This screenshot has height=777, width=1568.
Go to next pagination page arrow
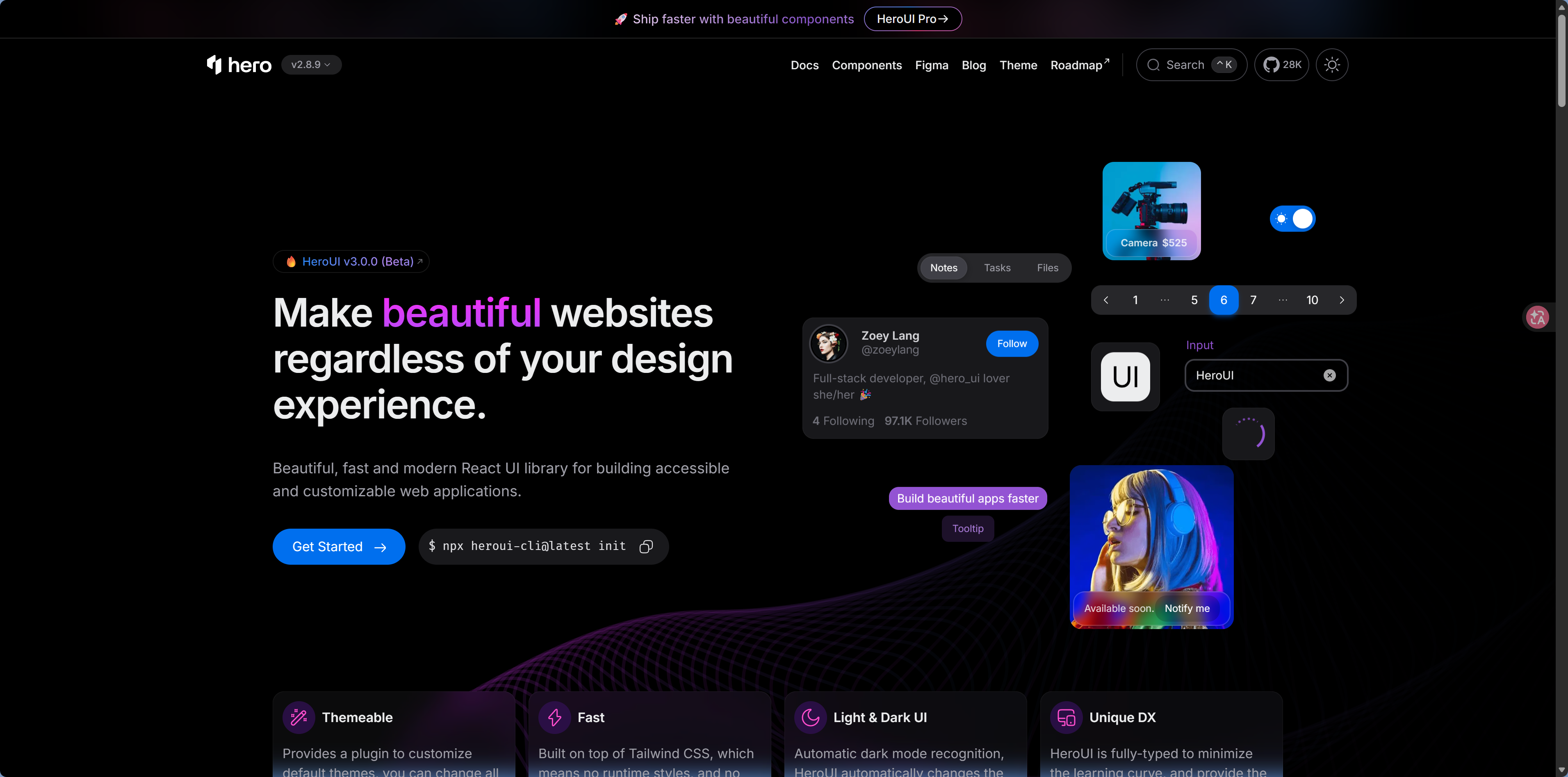point(1342,300)
